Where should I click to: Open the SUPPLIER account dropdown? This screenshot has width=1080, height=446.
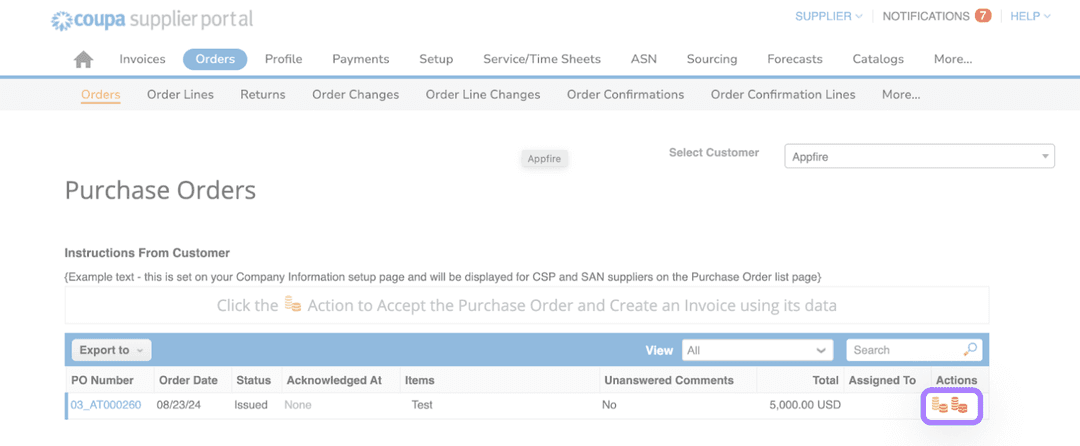829,16
